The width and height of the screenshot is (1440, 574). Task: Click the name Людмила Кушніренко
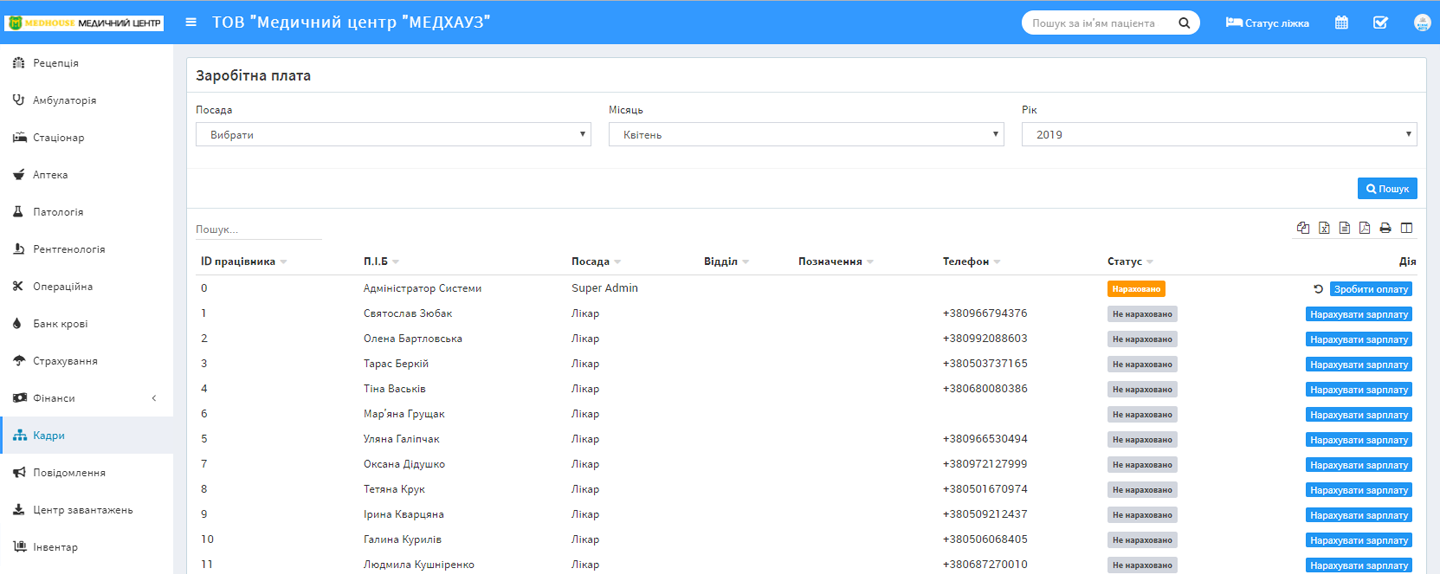tap(419, 564)
